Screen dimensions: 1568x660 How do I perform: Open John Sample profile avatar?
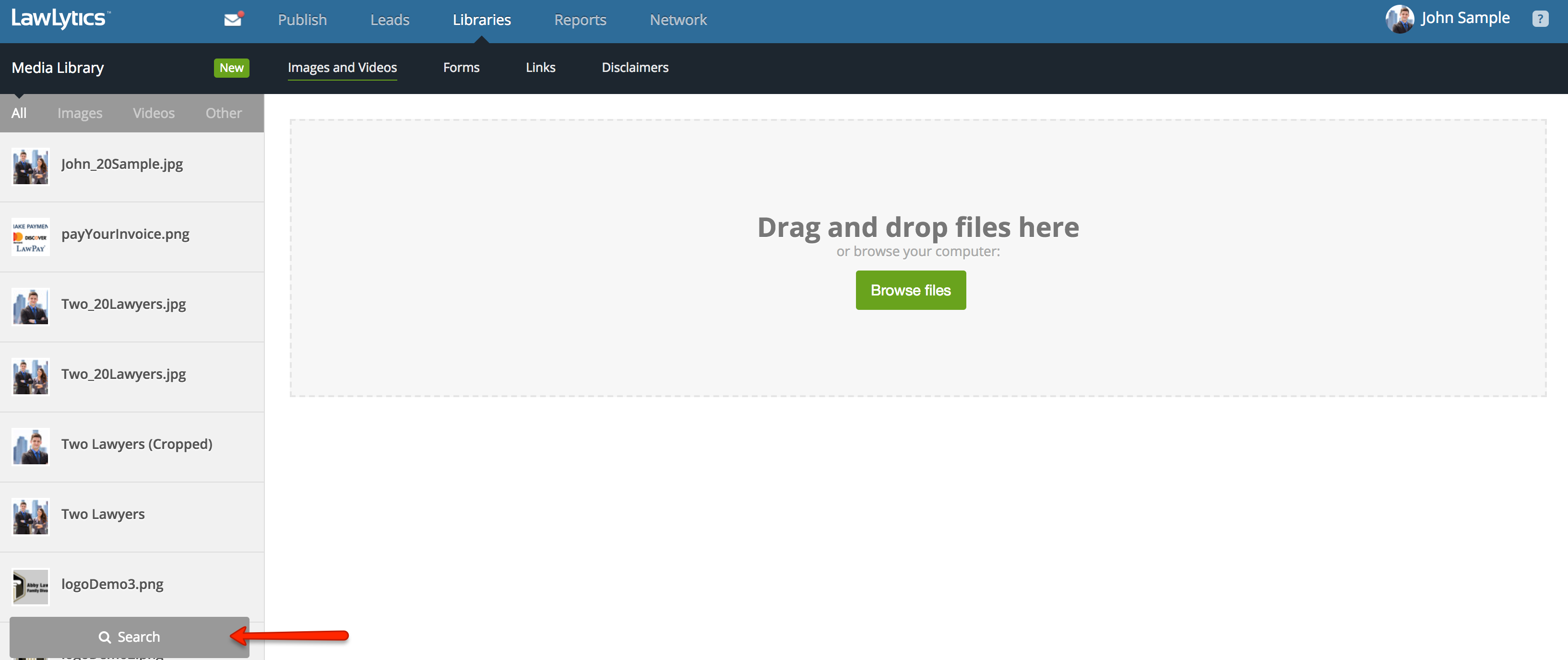[1400, 19]
